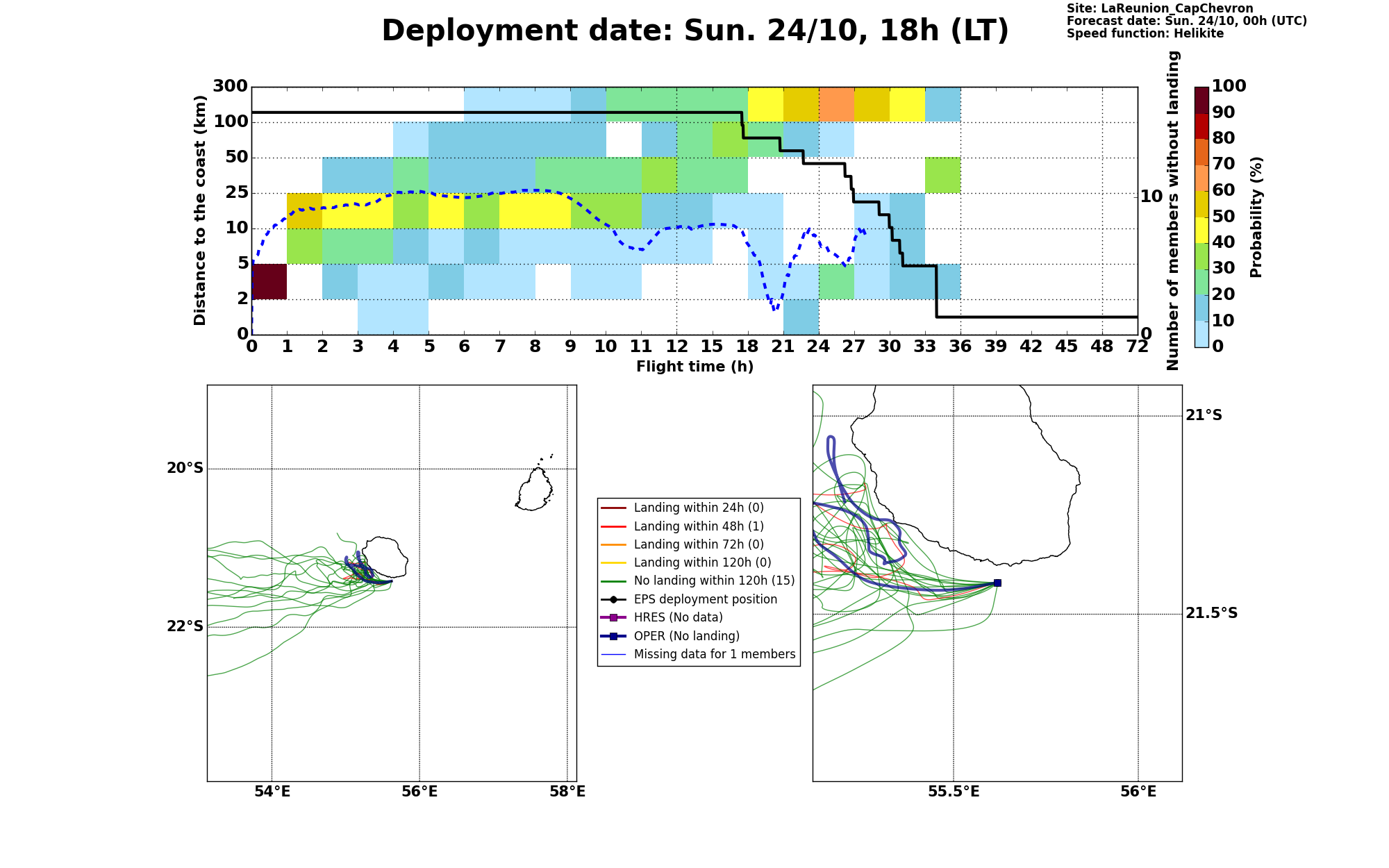Image resolution: width=1389 pixels, height=868 pixels.
Task: Click the Mauritius island outline on the left map
Action: 535,489
